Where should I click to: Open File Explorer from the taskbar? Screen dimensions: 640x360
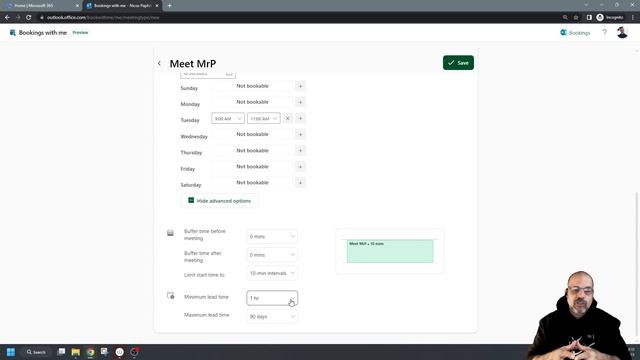(x=76, y=352)
